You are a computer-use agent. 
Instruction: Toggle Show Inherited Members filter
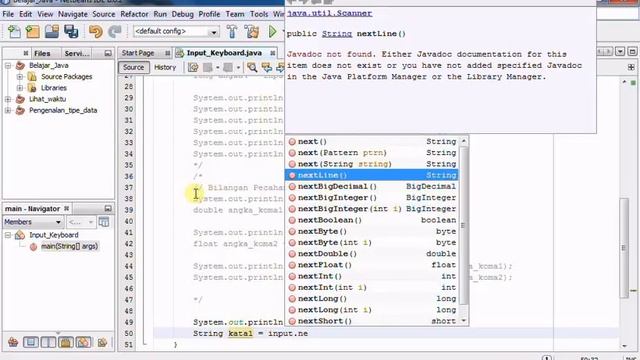[x=13, y=342]
